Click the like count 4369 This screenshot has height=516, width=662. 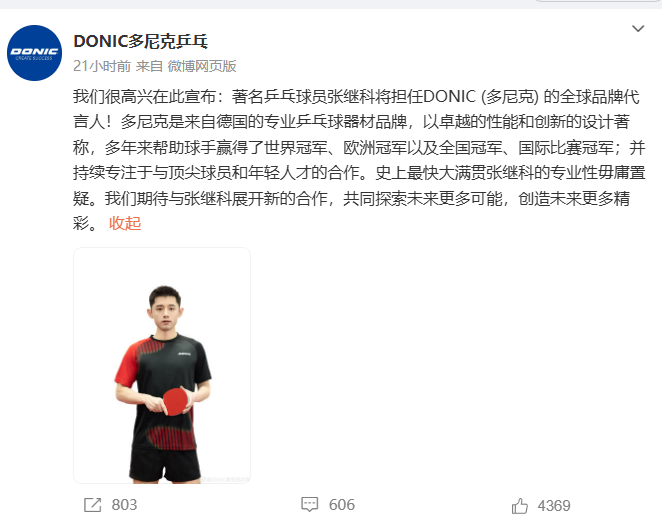[x=554, y=505]
